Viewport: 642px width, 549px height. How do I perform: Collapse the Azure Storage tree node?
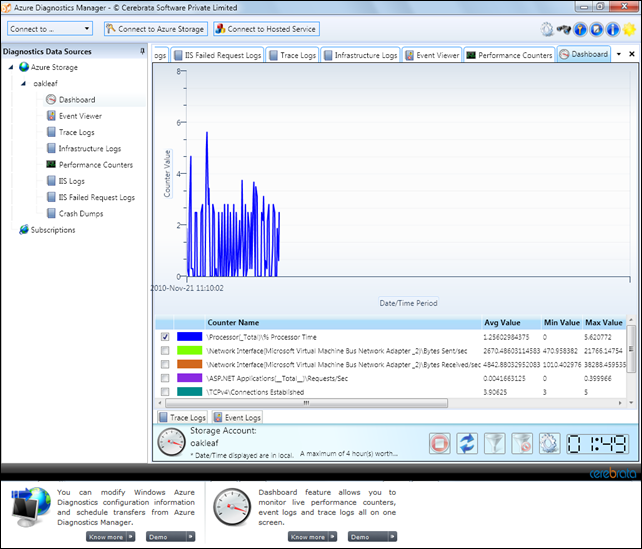[11, 67]
